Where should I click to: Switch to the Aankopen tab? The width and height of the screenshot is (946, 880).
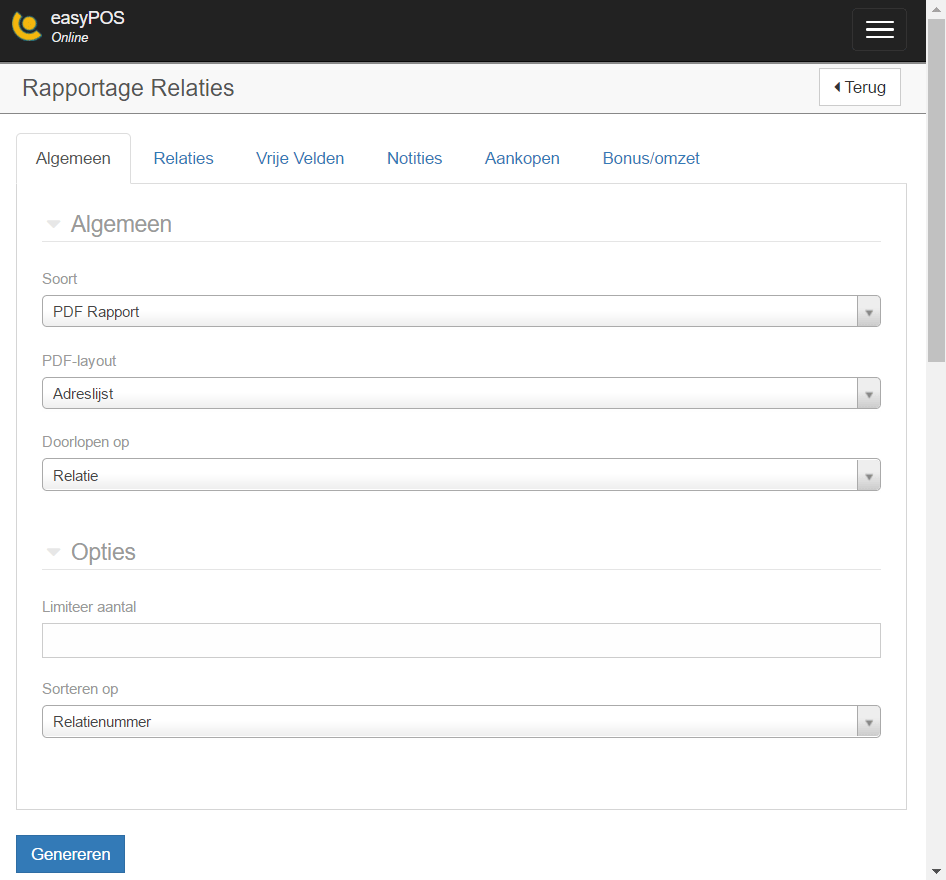click(x=522, y=158)
